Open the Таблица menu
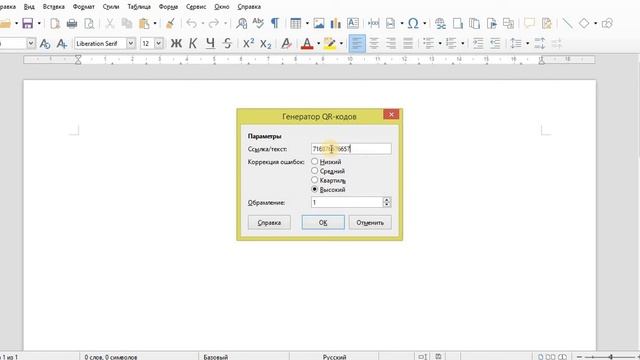 [x=139, y=7]
